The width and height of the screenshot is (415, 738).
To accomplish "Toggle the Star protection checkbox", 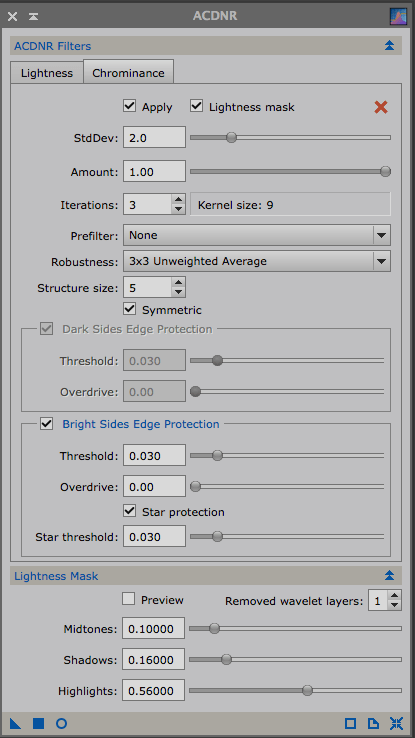I will pyautogui.click(x=129, y=511).
